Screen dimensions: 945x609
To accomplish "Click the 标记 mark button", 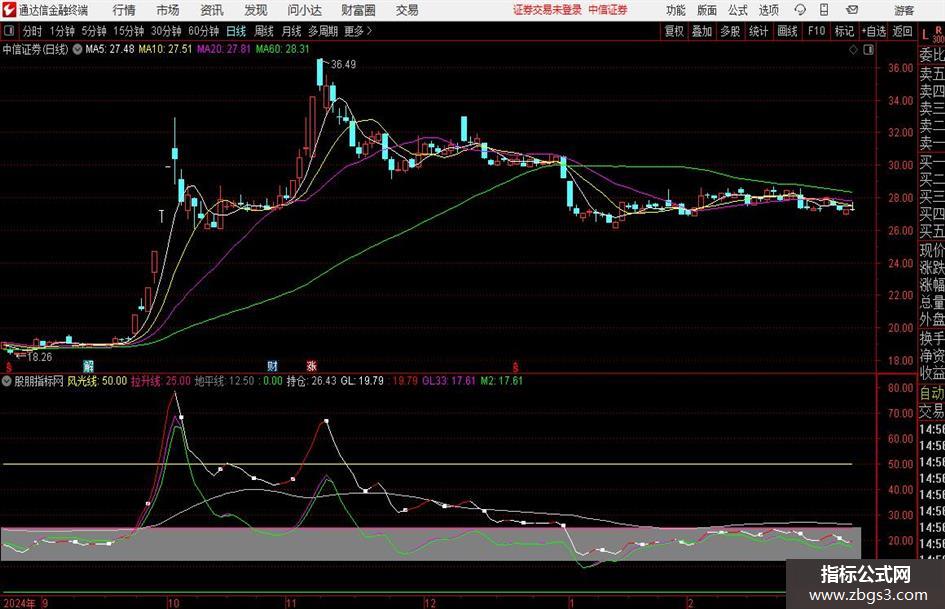I will tap(844, 31).
